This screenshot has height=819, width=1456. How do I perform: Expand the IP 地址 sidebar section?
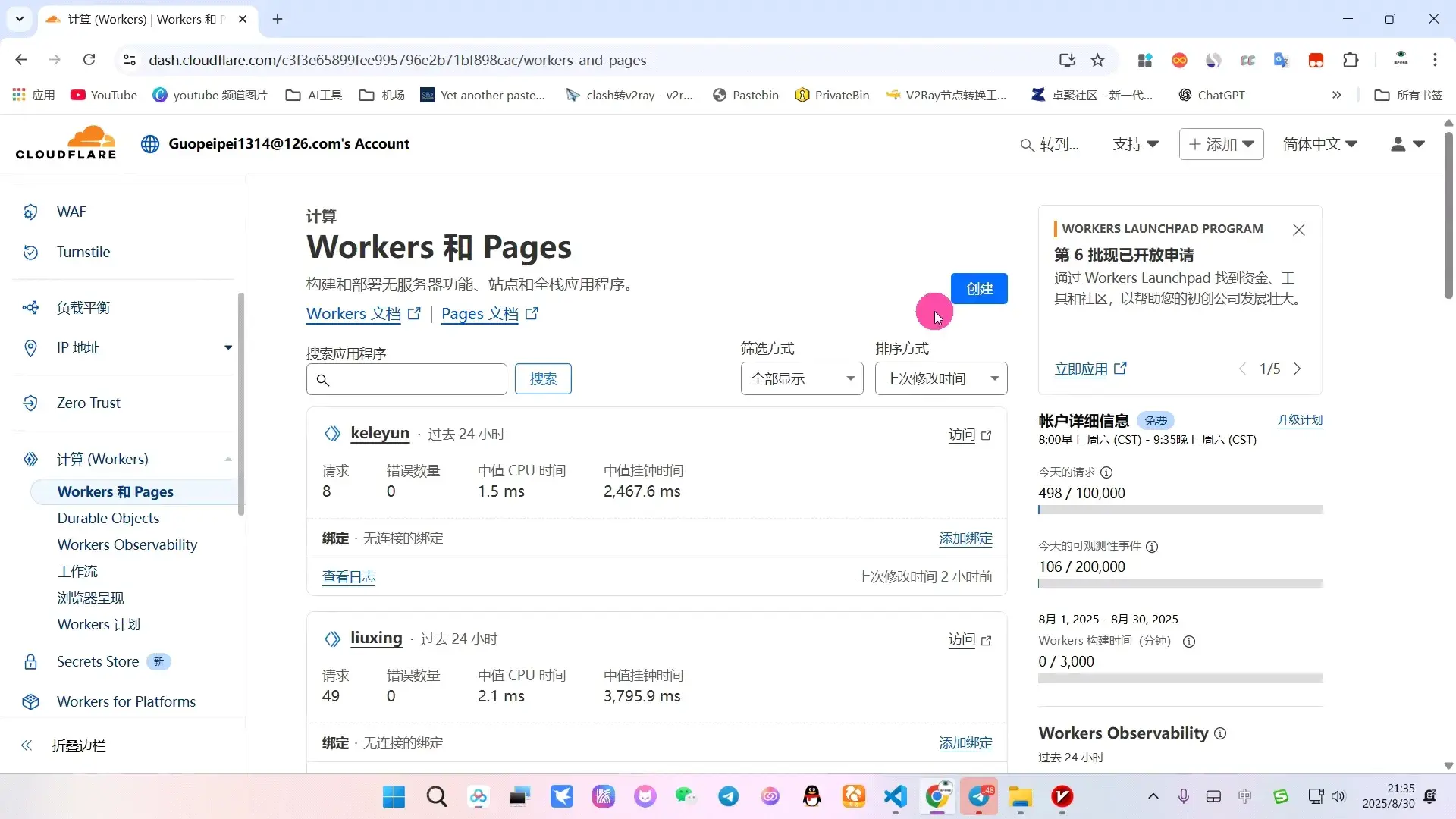(x=227, y=347)
